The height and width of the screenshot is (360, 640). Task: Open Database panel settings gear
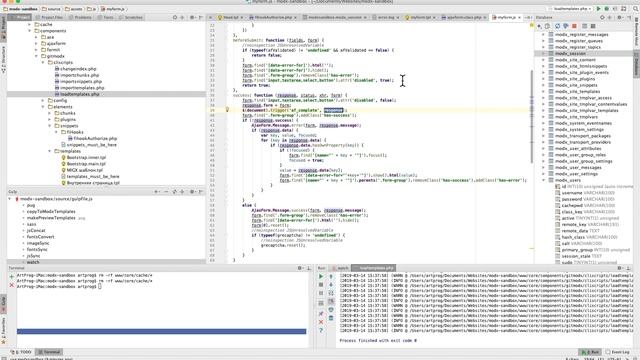coord(619,18)
